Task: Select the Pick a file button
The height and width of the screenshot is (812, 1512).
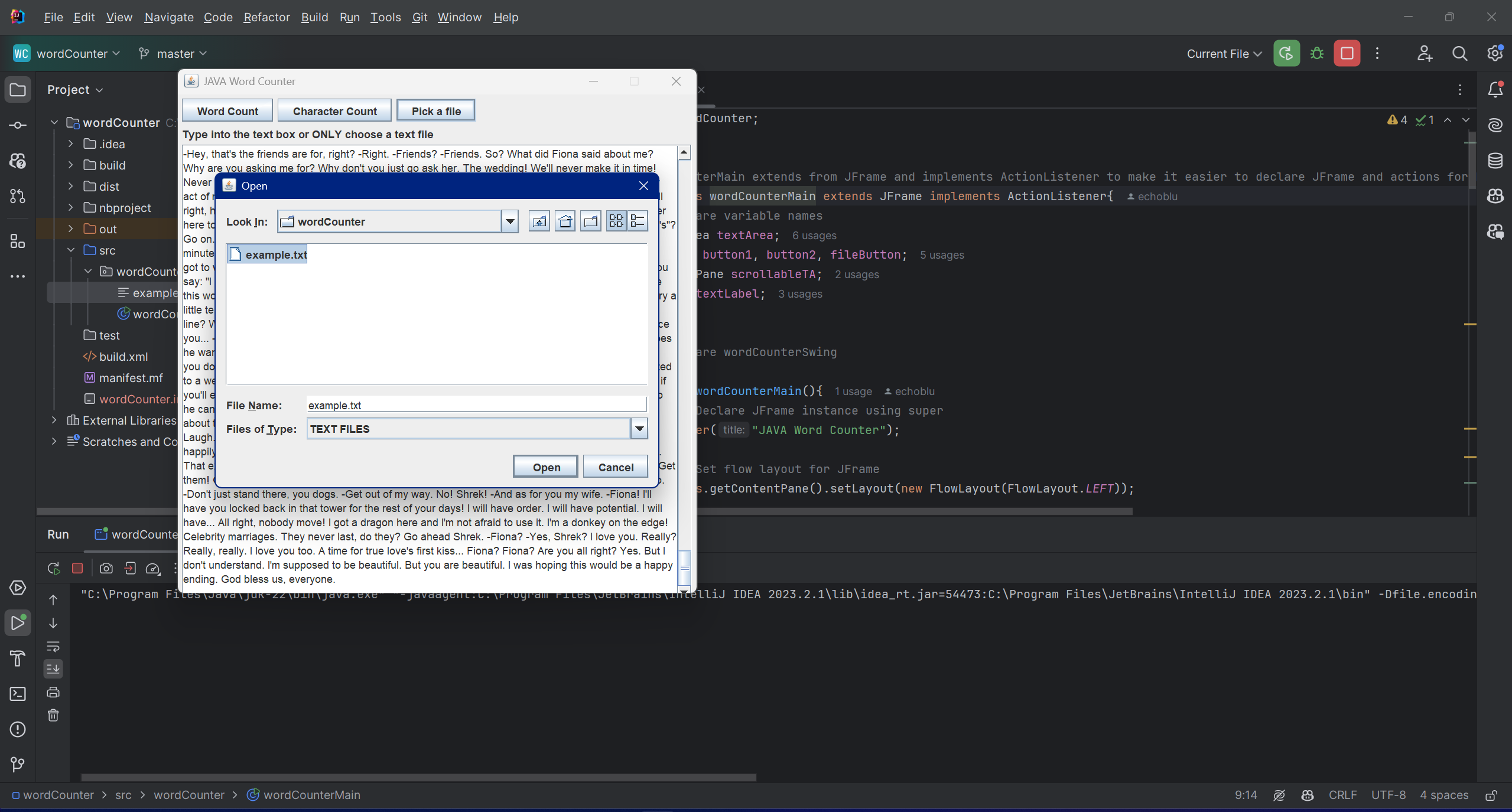Action: (x=437, y=111)
